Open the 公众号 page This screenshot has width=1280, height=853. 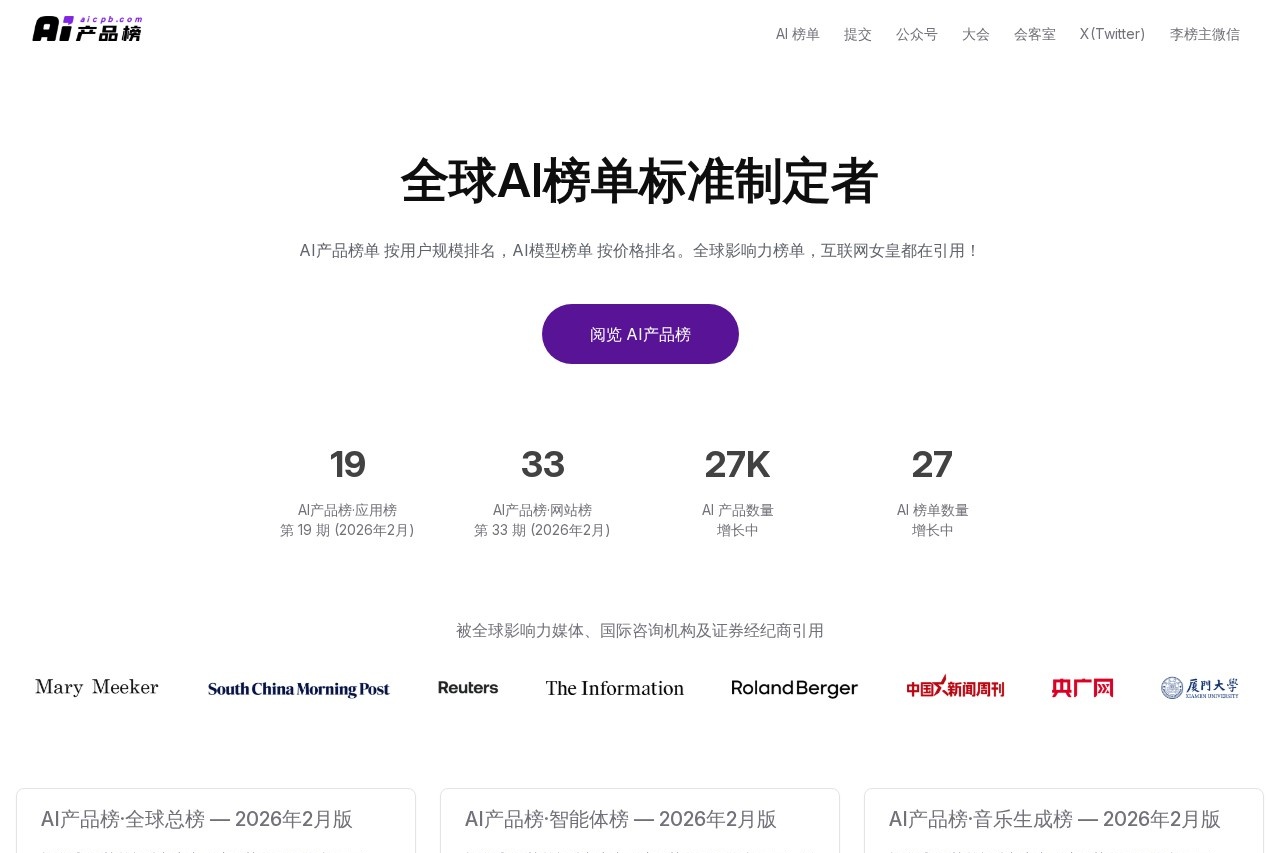tap(916, 34)
